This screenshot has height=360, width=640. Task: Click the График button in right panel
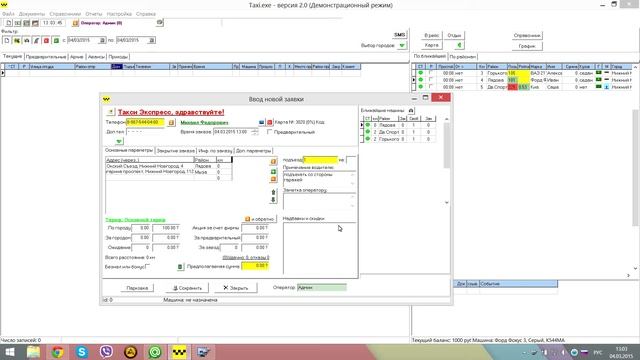point(527,46)
